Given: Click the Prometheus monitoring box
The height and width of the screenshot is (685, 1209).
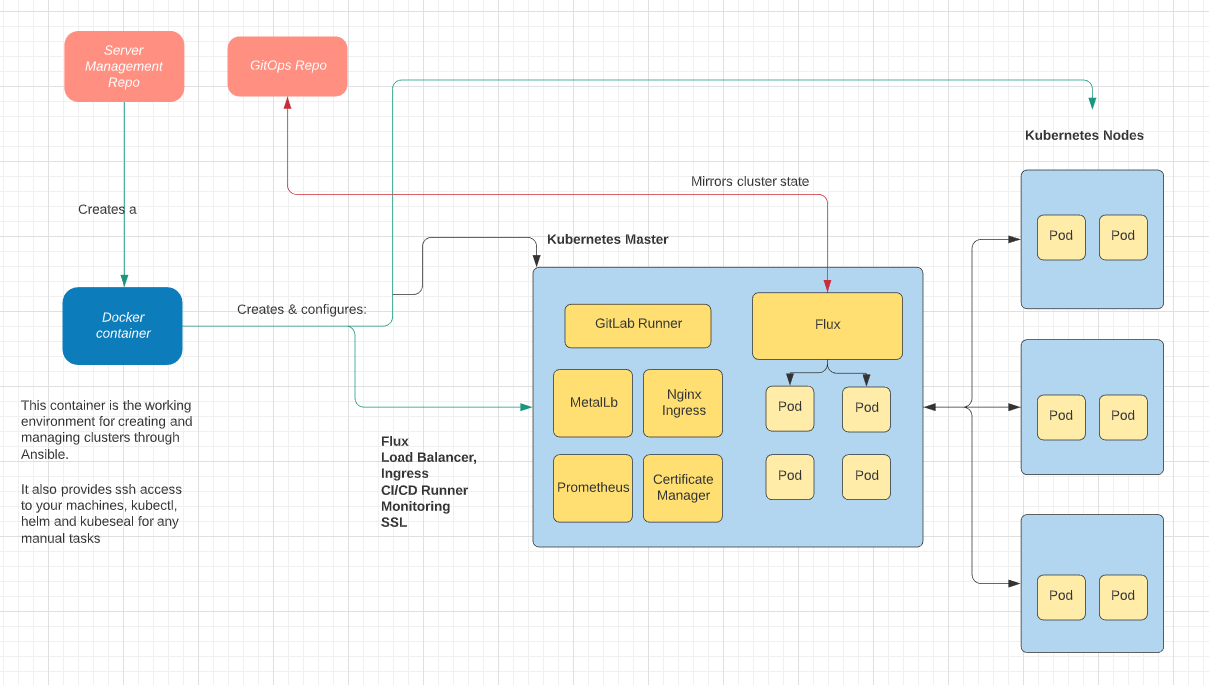Looking at the screenshot, I should point(593,488).
